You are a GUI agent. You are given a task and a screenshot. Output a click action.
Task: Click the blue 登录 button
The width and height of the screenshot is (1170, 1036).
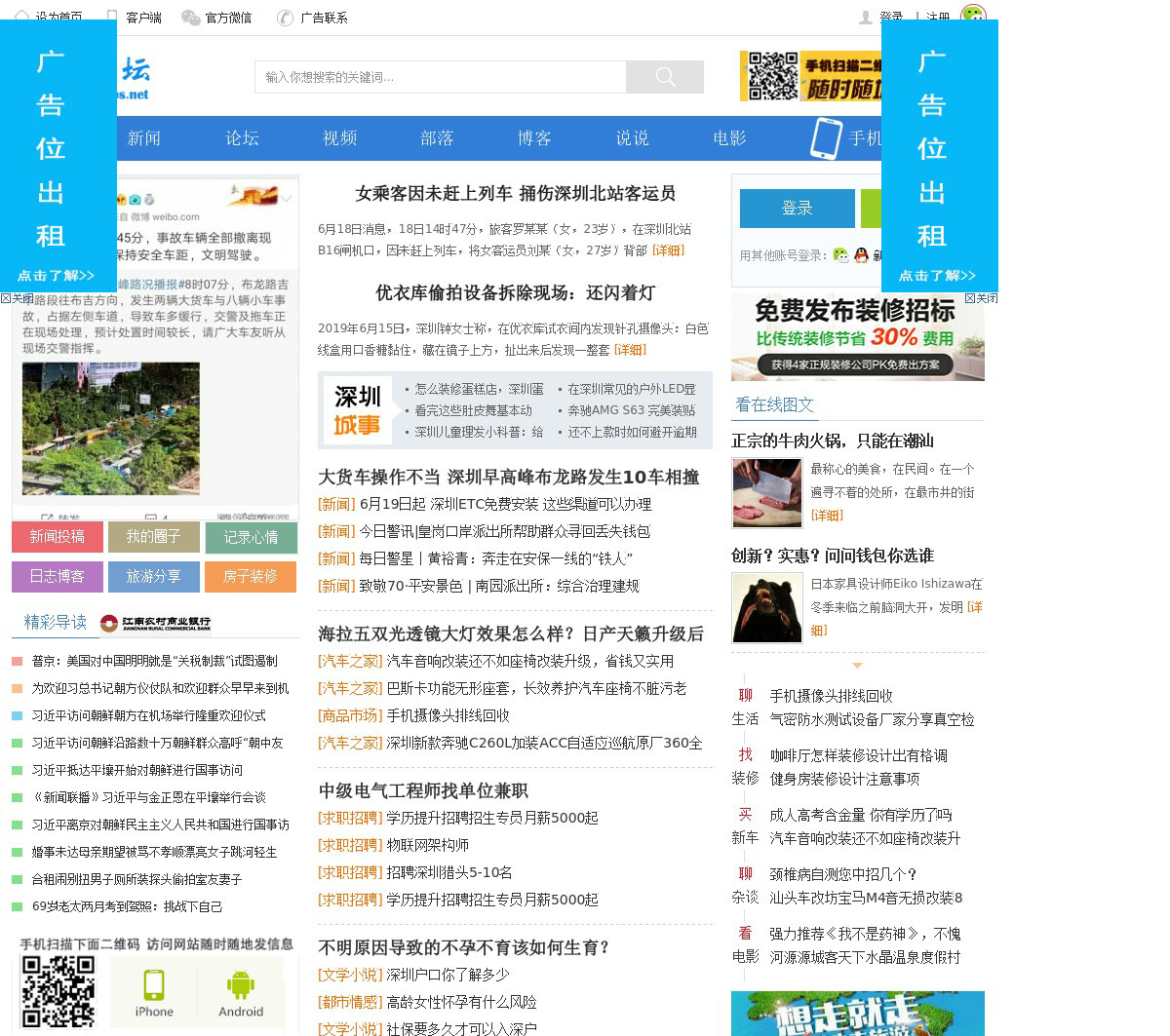pyautogui.click(x=797, y=209)
